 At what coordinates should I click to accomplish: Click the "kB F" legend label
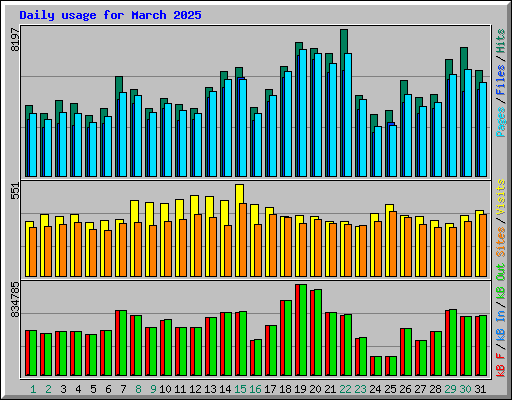[x=500, y=365]
